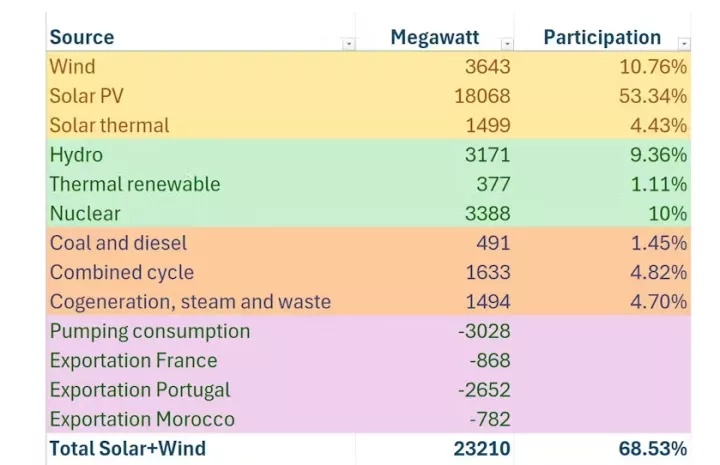Open the Participation column filter dropdown

click(684, 44)
